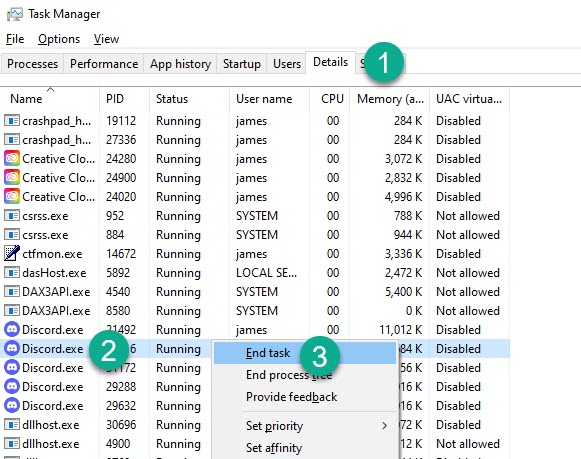581x459 pixels.
Task: Click the Discord icon for PID 29632
Action: (x=12, y=405)
